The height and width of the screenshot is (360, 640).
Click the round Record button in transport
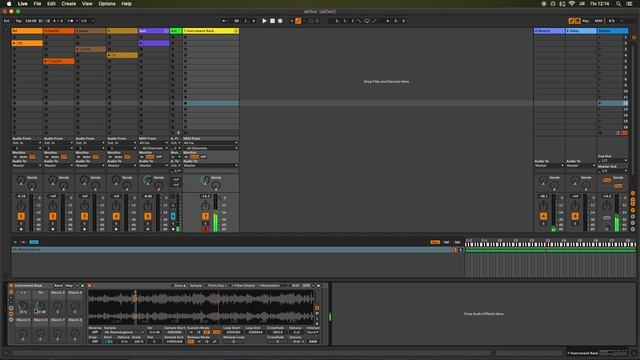280,21
